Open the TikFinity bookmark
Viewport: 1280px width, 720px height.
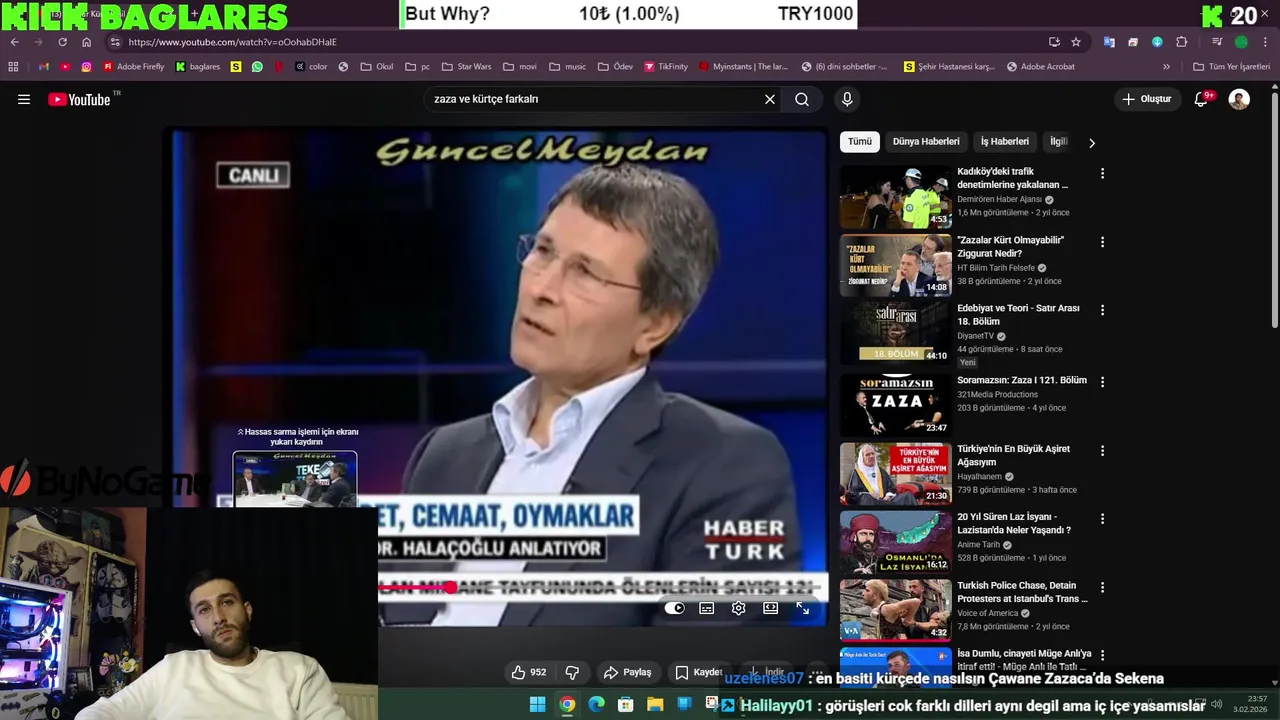click(666, 67)
